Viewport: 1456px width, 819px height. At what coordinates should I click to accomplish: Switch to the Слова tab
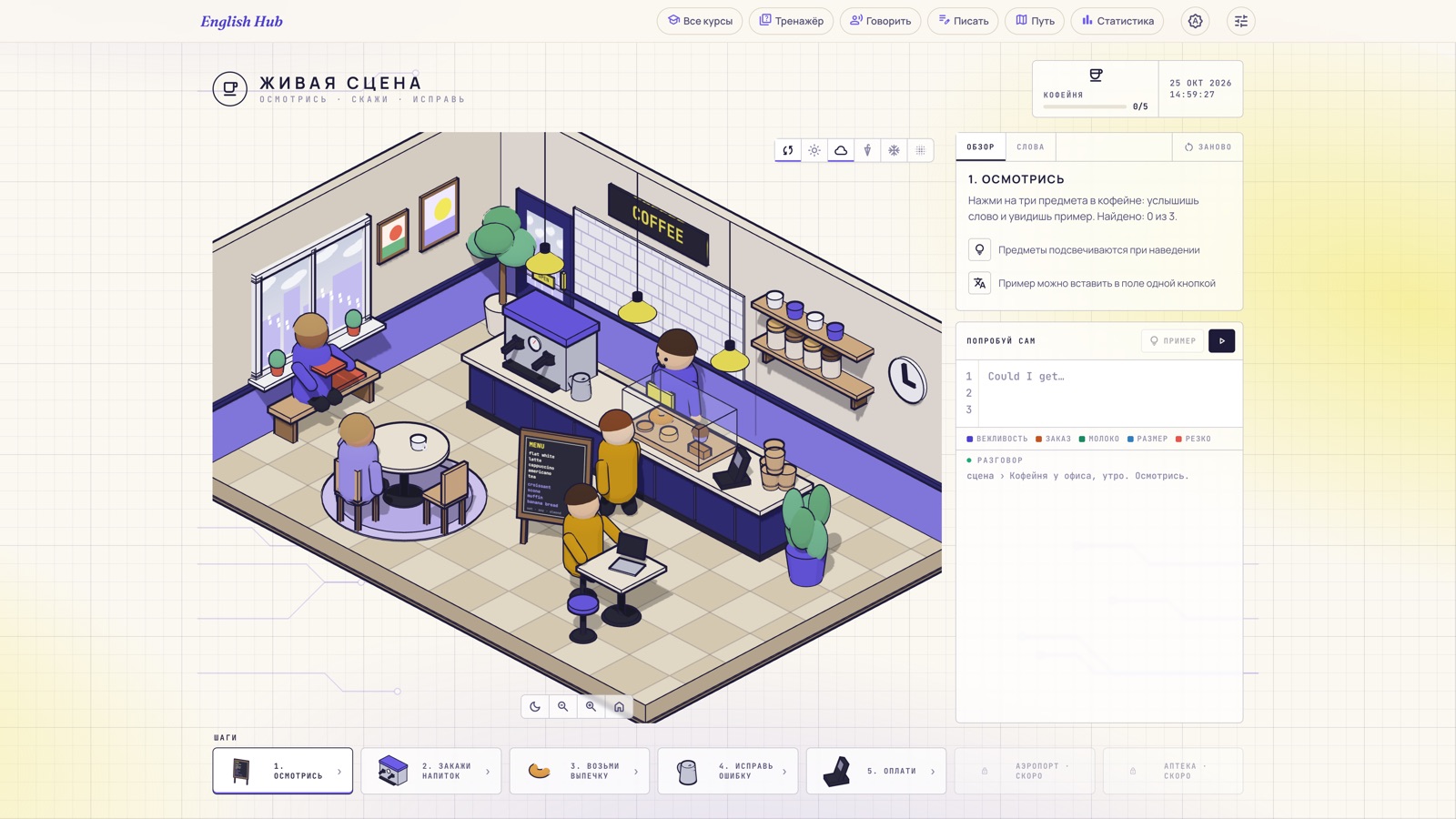click(x=1030, y=147)
